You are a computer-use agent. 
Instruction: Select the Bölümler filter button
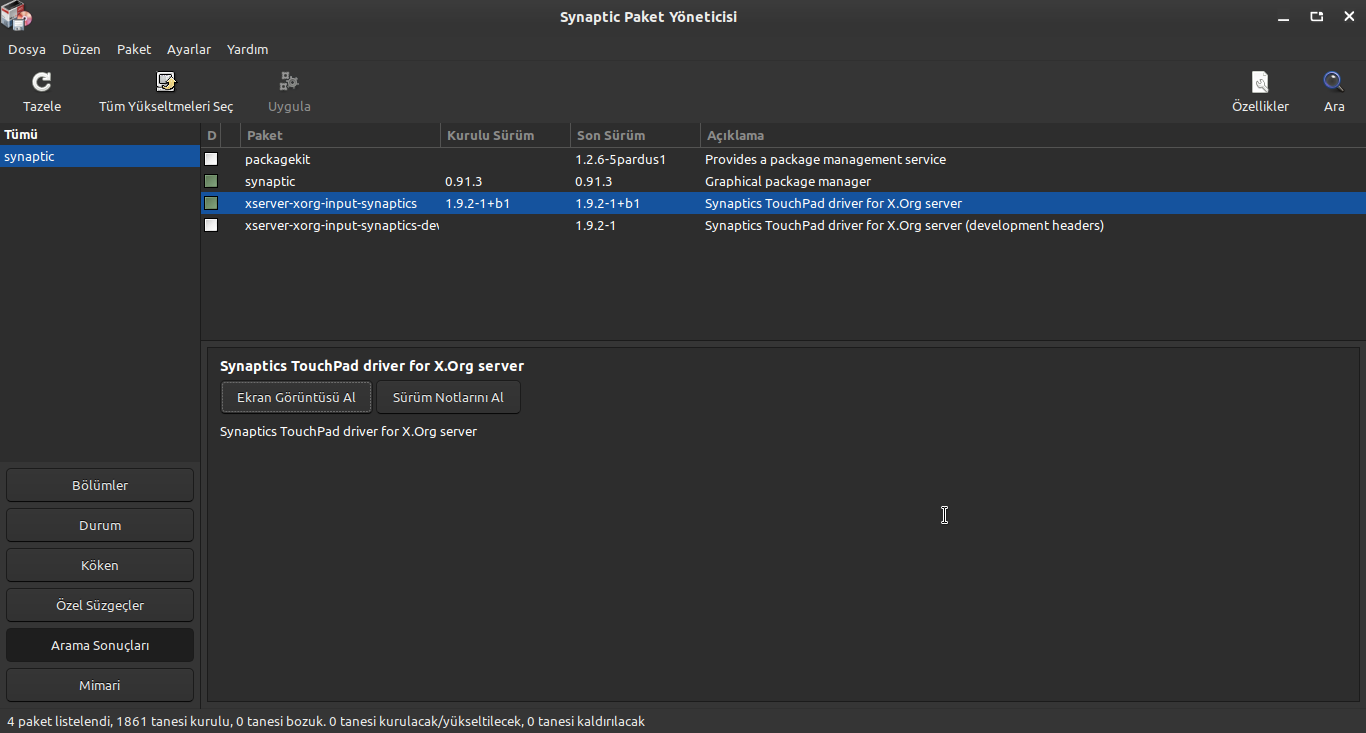point(100,485)
